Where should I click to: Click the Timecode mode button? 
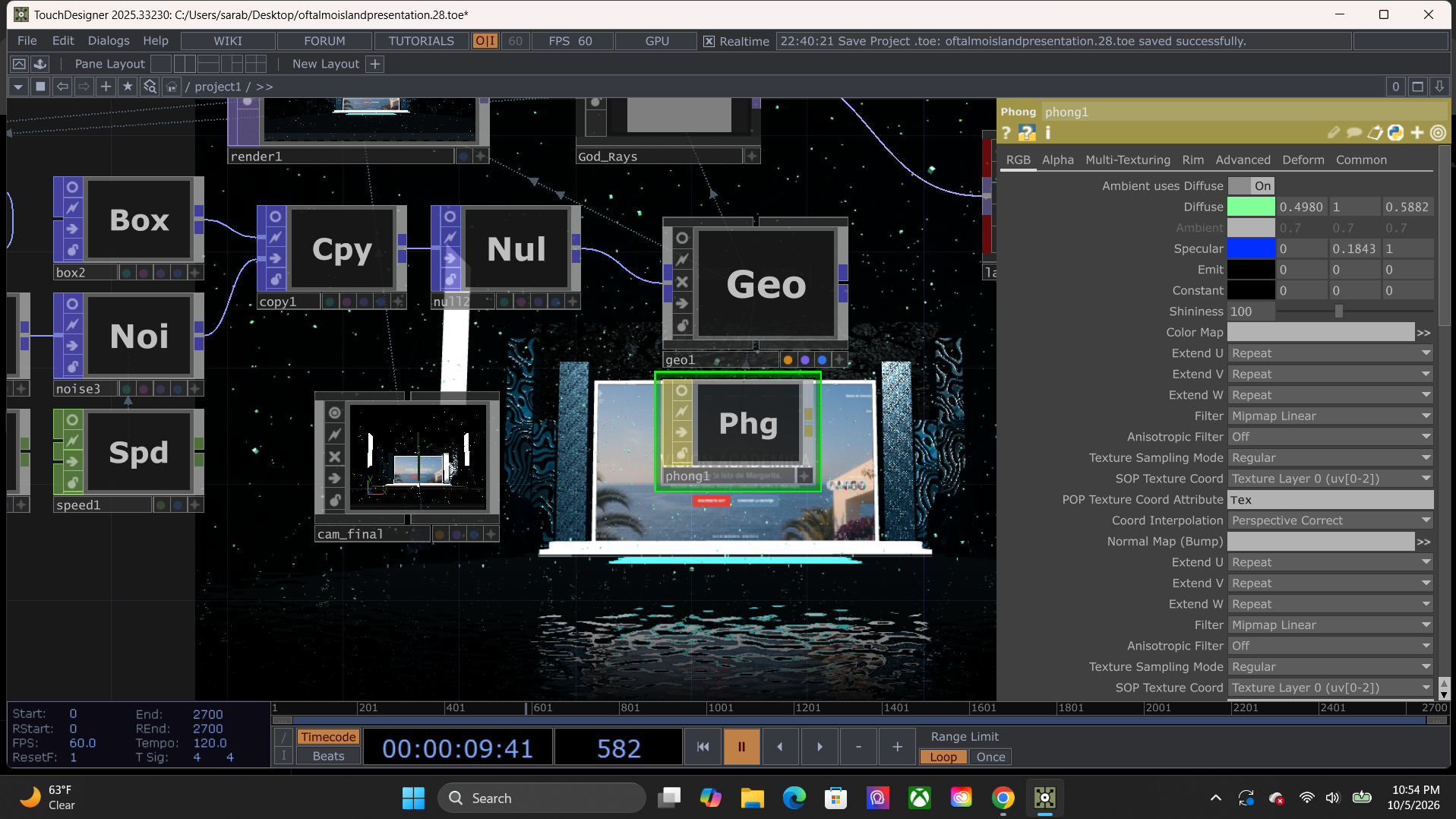coord(328,737)
